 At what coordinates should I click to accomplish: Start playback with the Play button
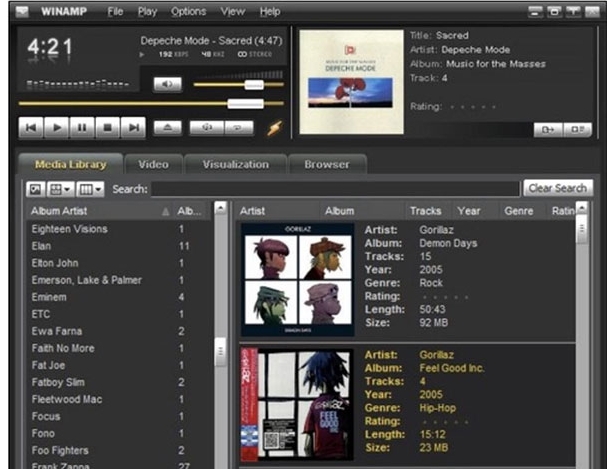57,128
